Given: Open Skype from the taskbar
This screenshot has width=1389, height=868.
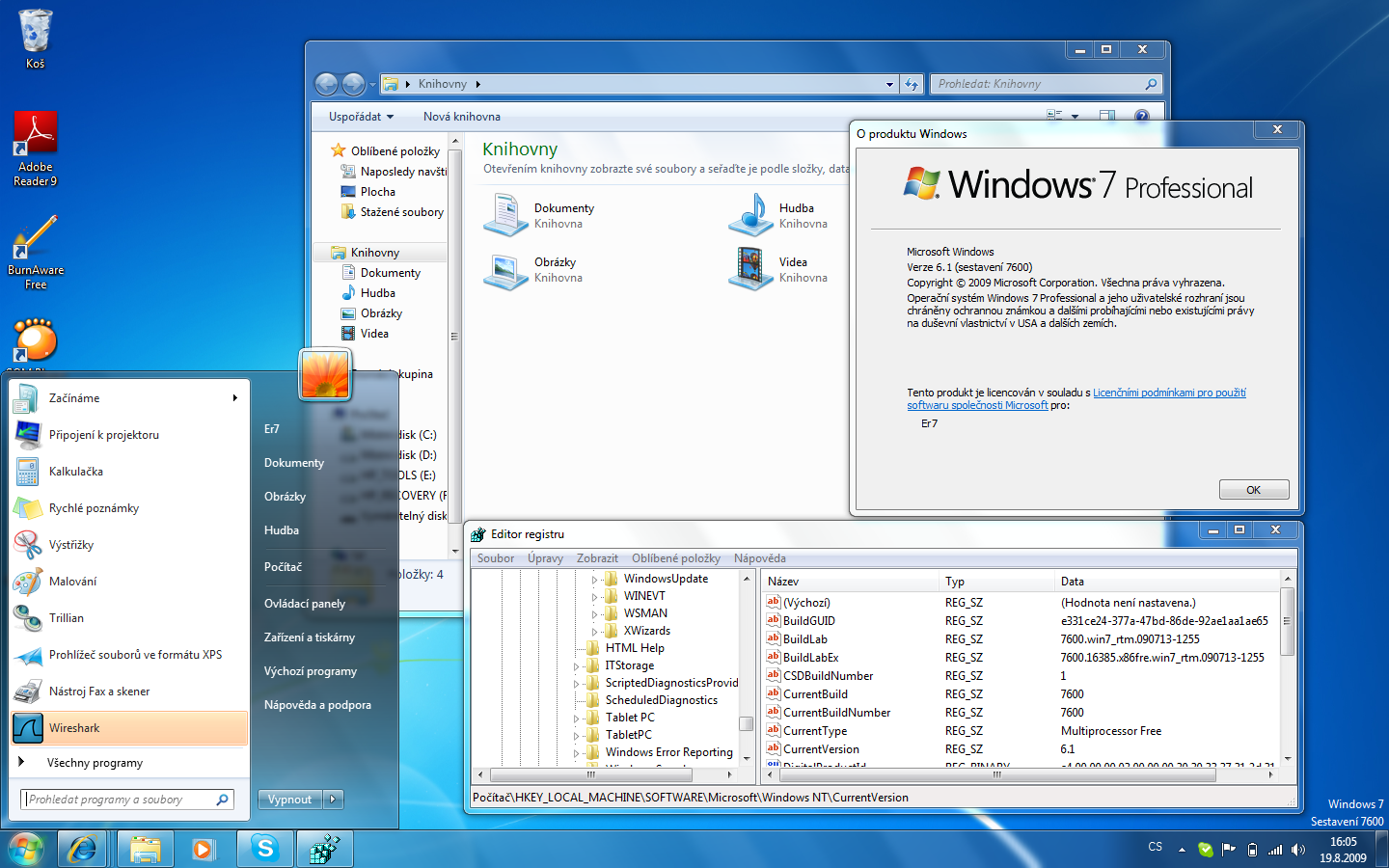Looking at the screenshot, I should coord(265,849).
